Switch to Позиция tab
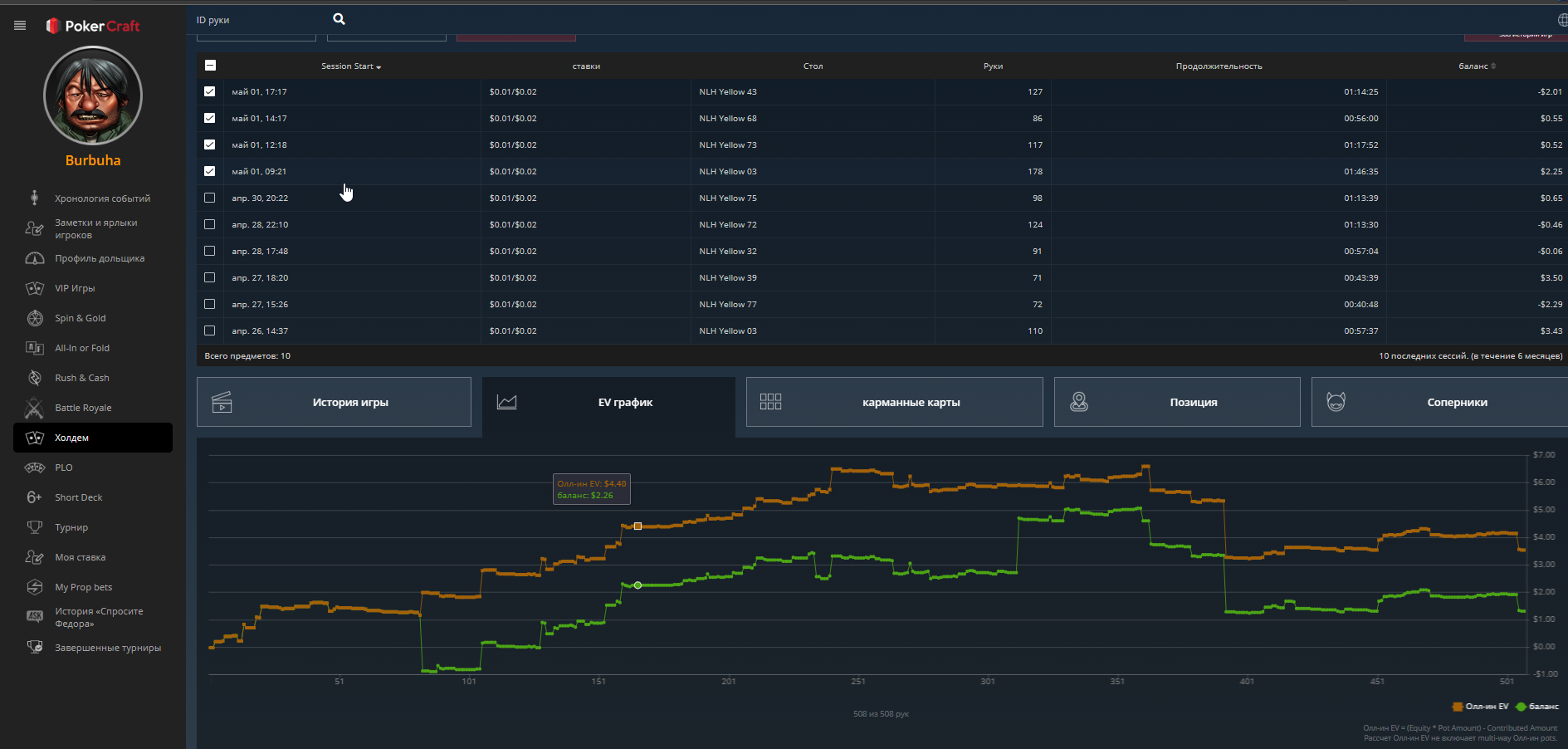Viewport: 1568px width, 749px height. click(x=1177, y=402)
